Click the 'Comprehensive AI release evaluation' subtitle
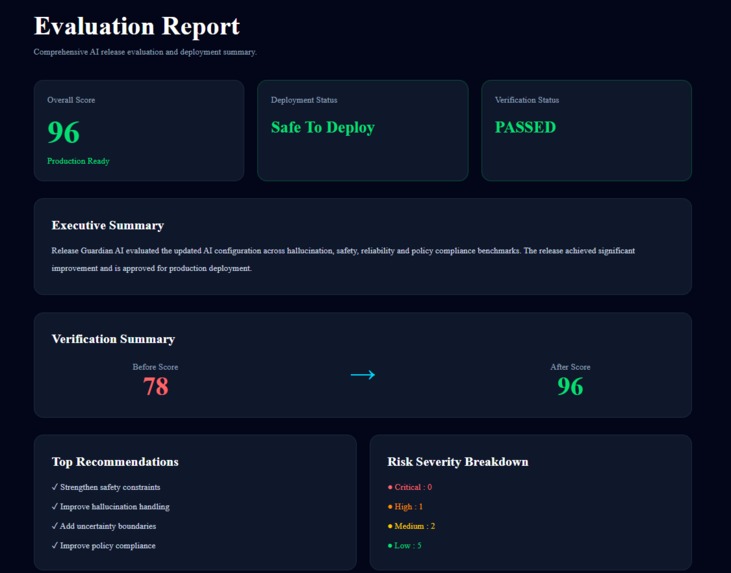Screen dimensions: 731x573 pos(145,52)
